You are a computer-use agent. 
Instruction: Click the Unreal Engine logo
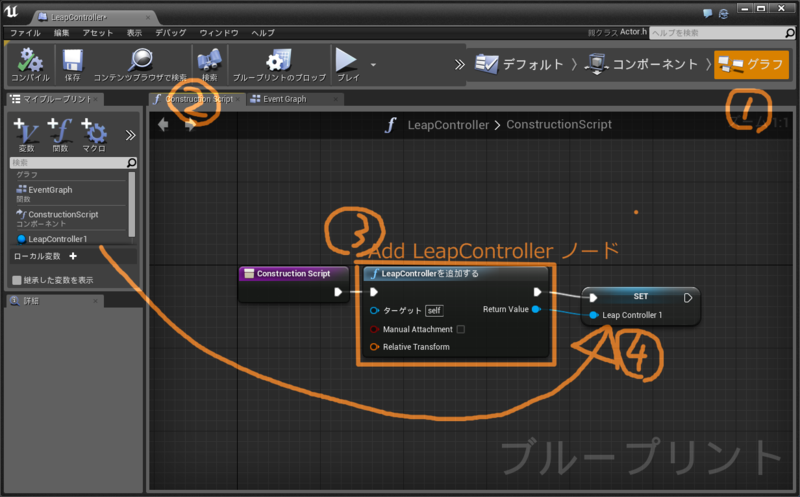point(11,11)
